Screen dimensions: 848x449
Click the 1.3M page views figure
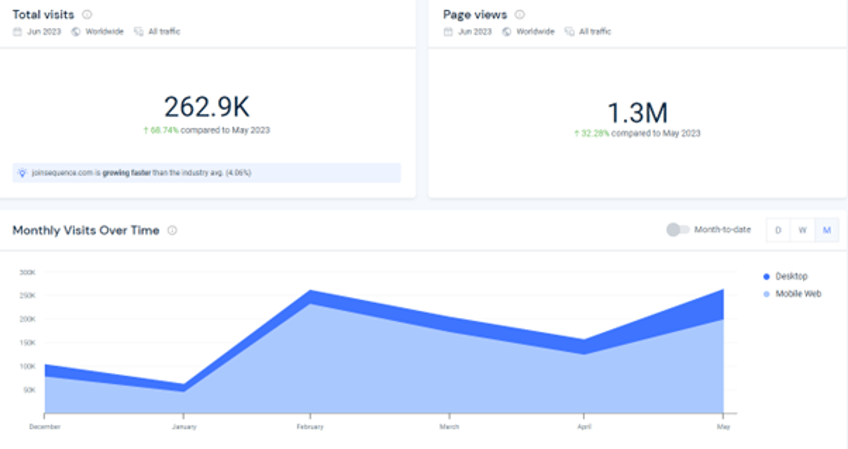(x=637, y=112)
